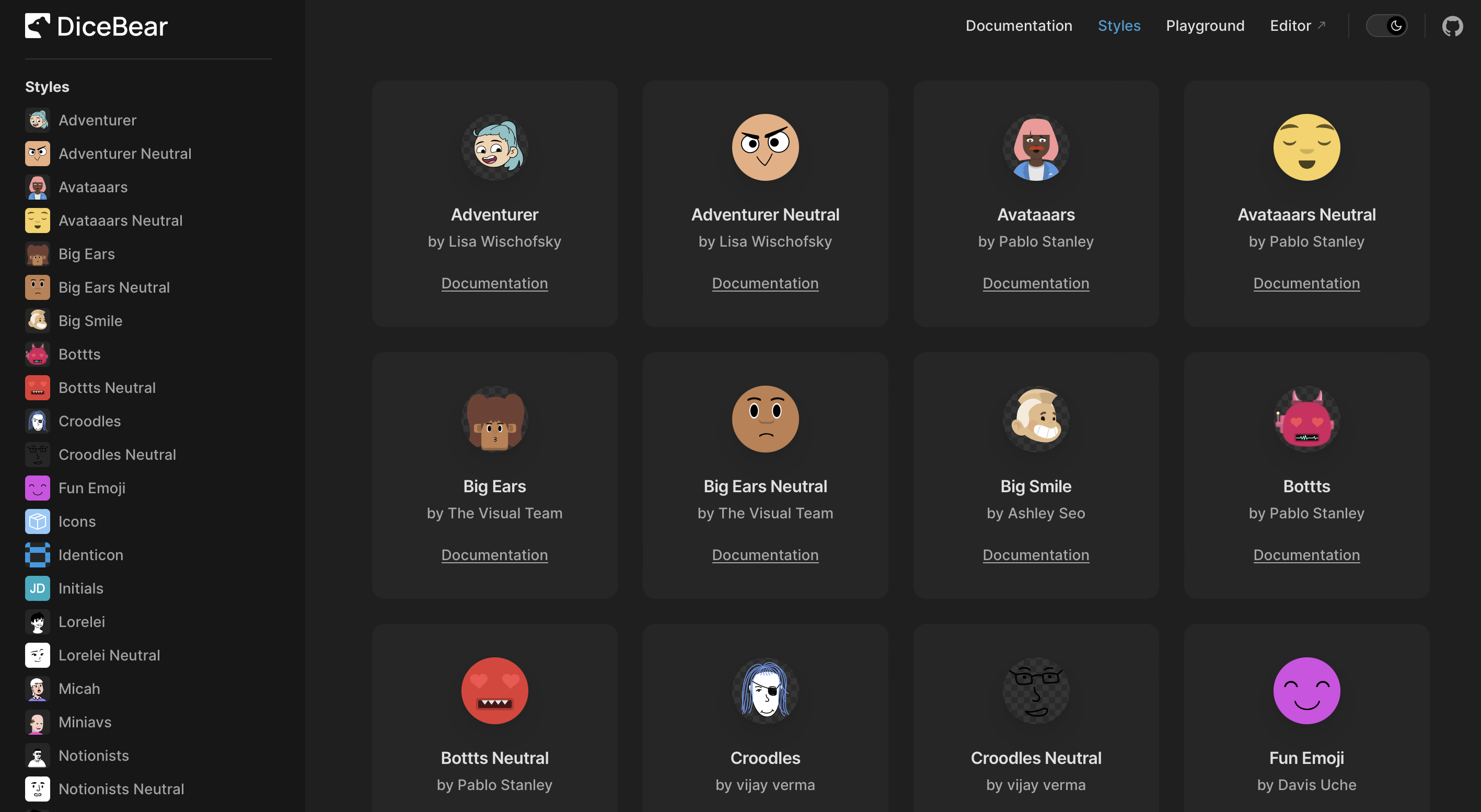Viewport: 1481px width, 812px height.
Task: Click 'by Davis Uche' author text
Action: [x=1306, y=785]
